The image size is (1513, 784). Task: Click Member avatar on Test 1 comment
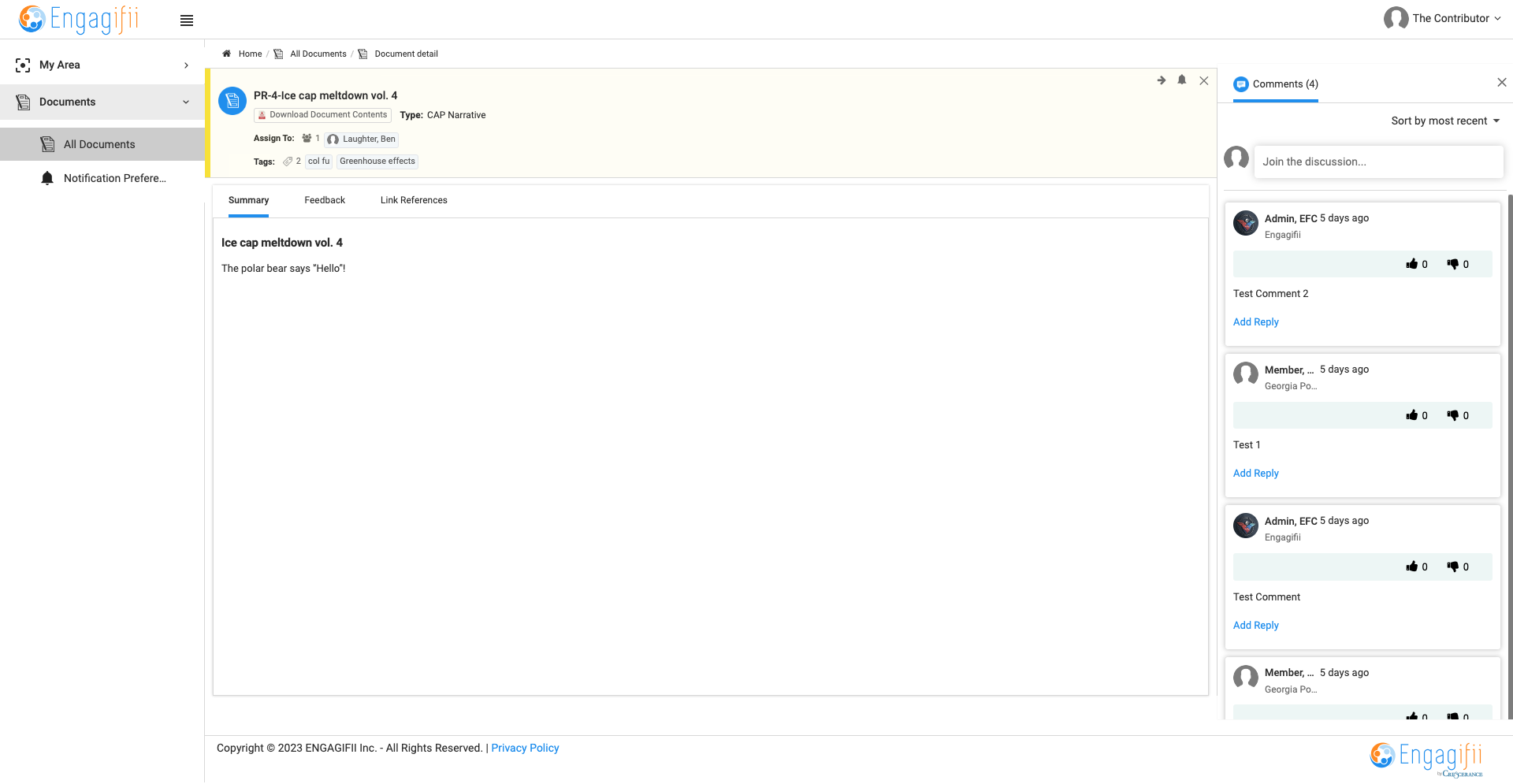[1246, 374]
